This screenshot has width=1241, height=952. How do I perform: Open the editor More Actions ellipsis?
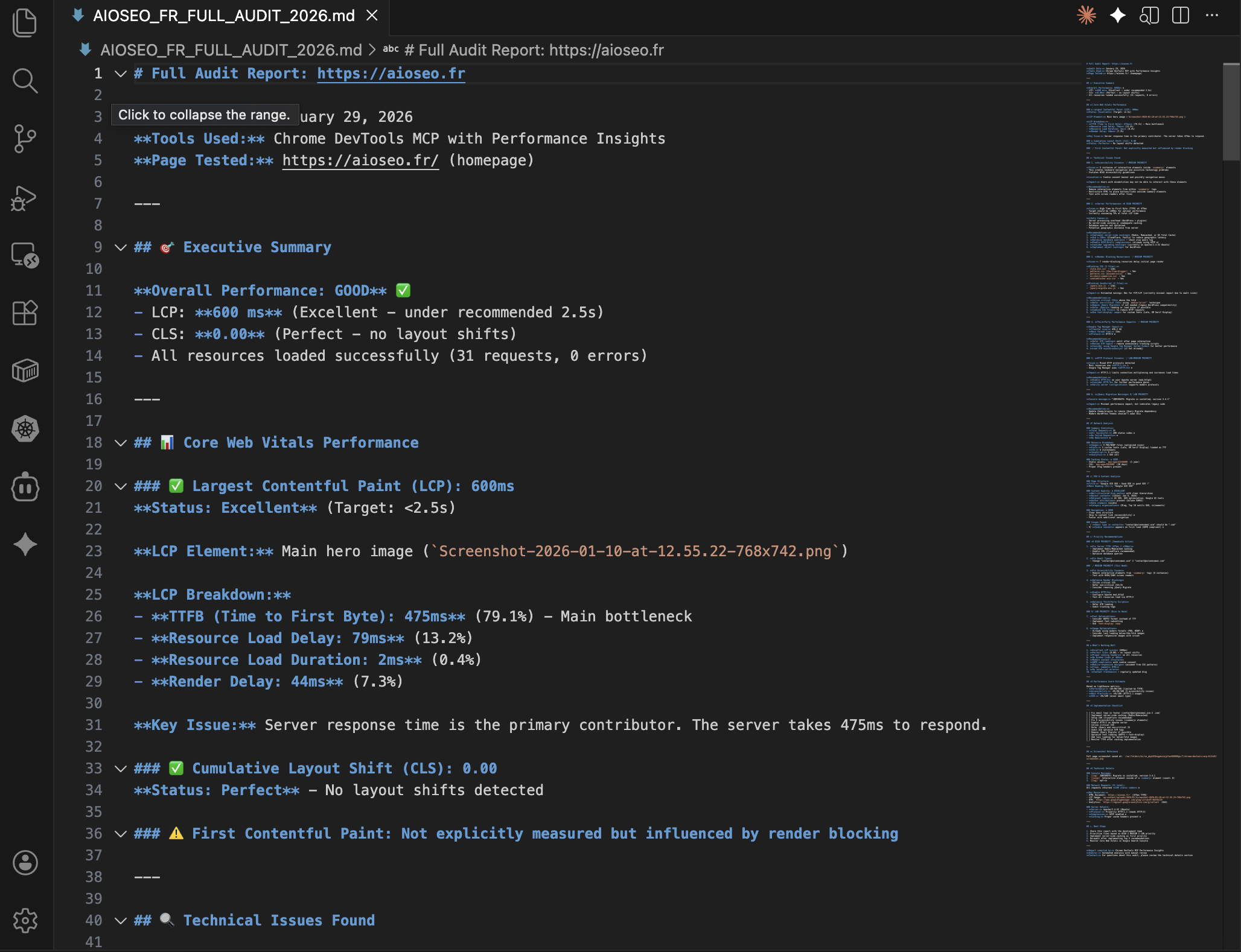click(x=1211, y=16)
